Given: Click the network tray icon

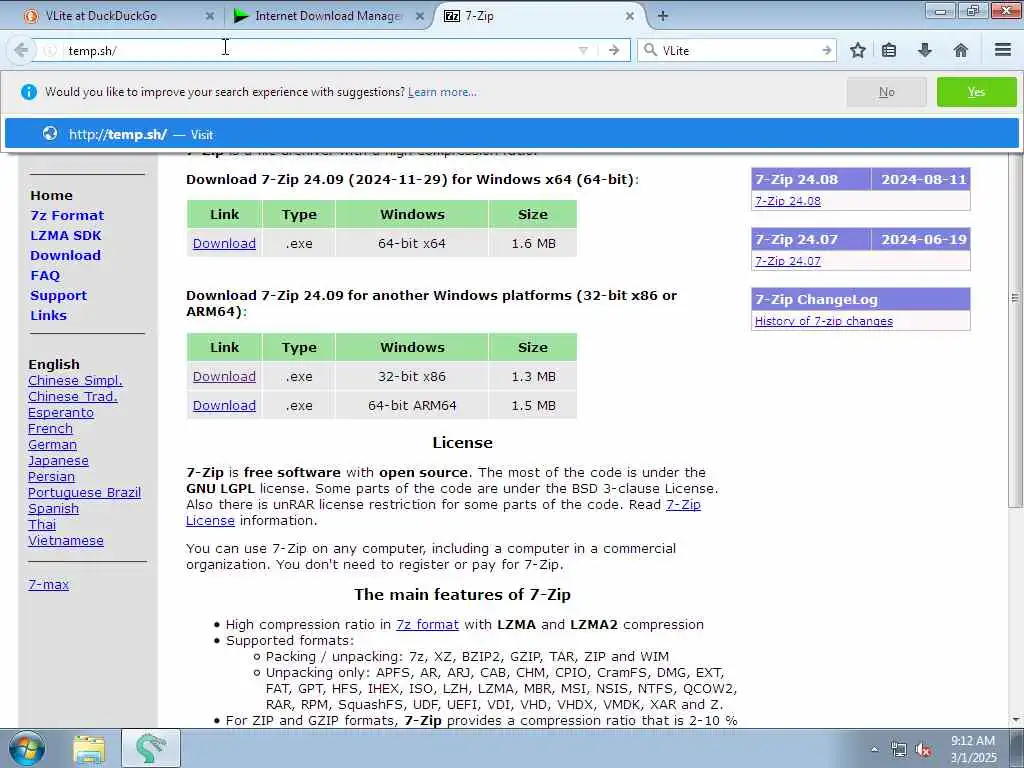Looking at the screenshot, I should (899, 750).
